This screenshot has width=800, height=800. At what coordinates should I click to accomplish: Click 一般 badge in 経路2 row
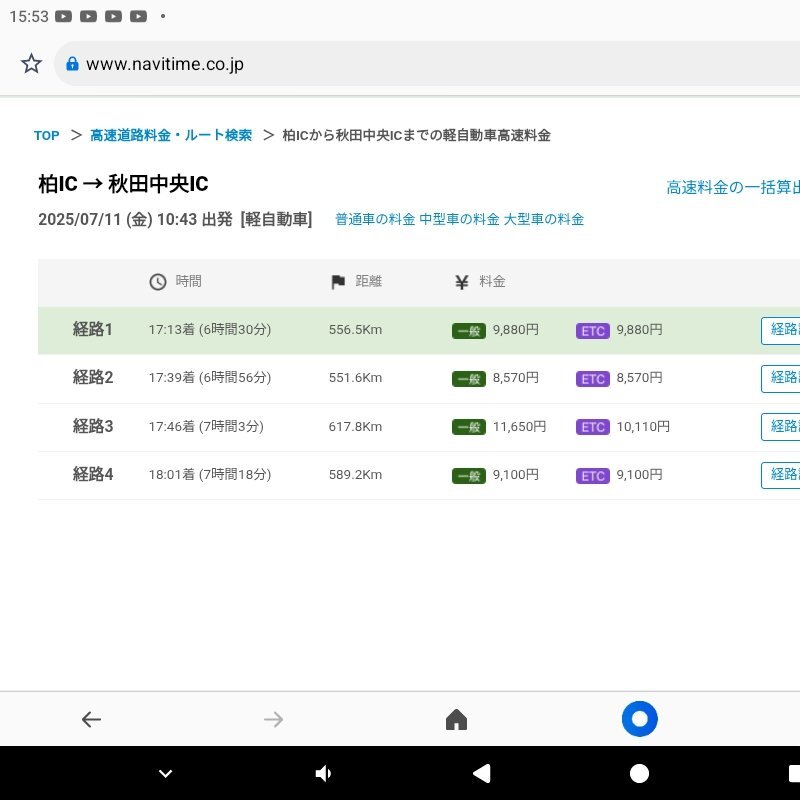pyautogui.click(x=468, y=379)
